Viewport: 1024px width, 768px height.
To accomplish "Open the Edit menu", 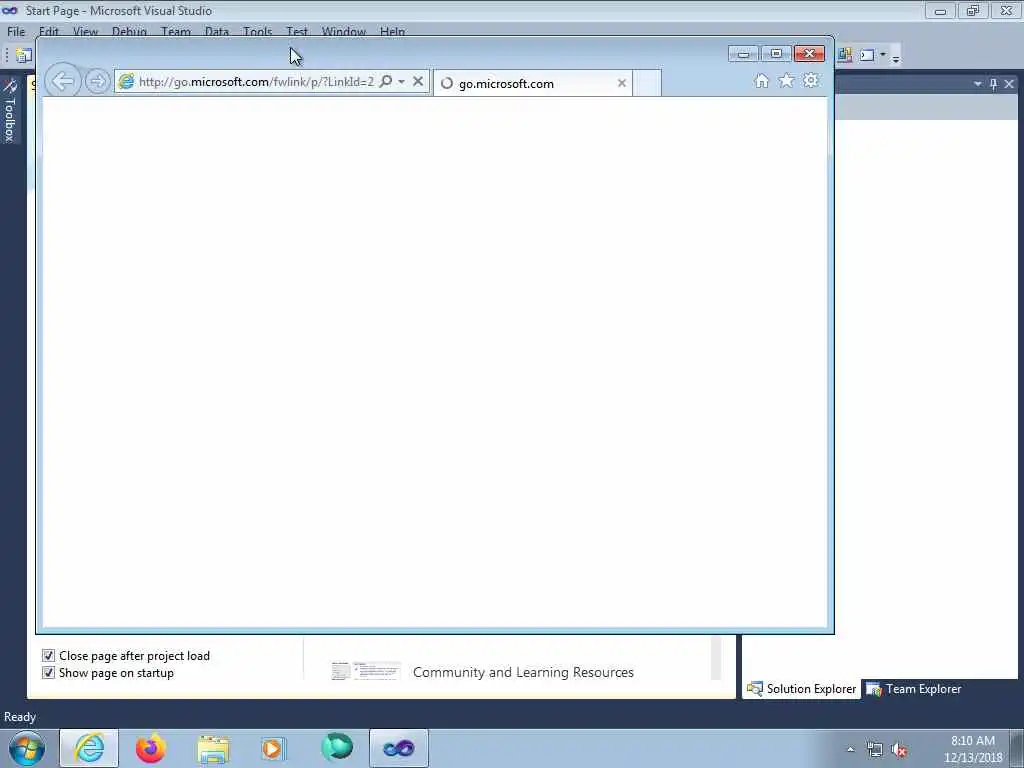I will [x=48, y=31].
